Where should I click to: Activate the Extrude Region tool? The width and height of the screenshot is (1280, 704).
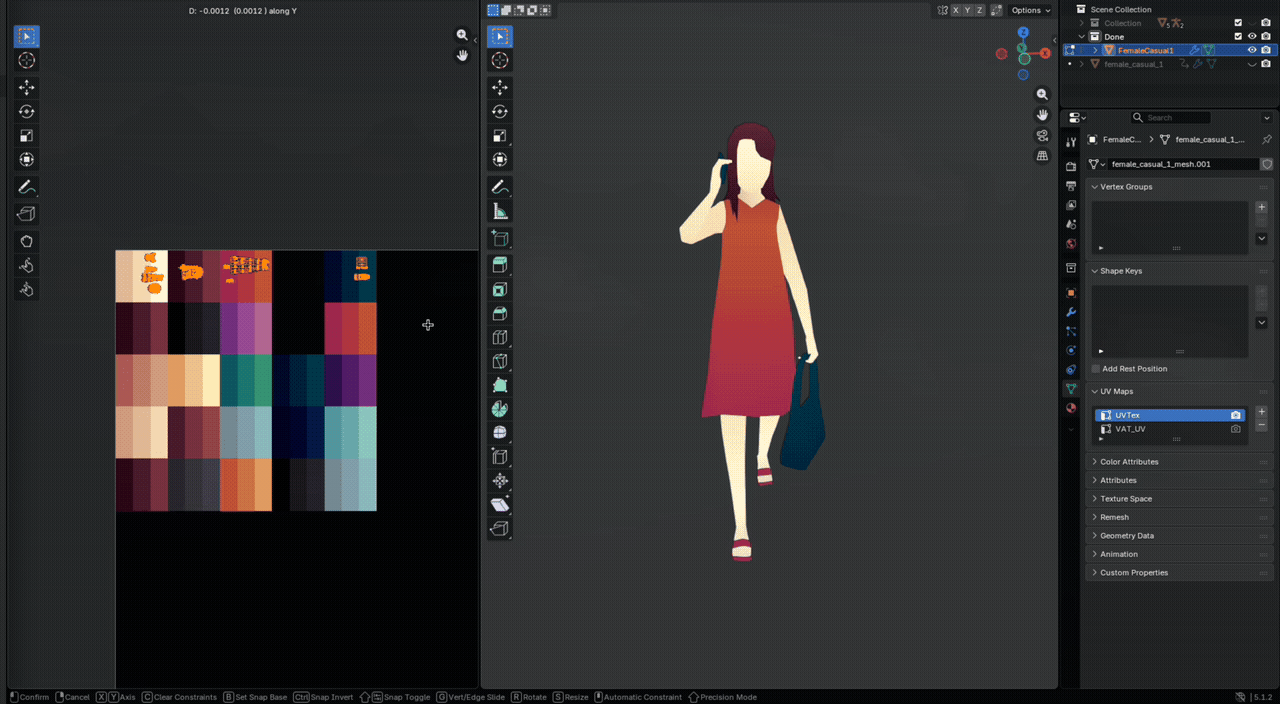pos(500,265)
